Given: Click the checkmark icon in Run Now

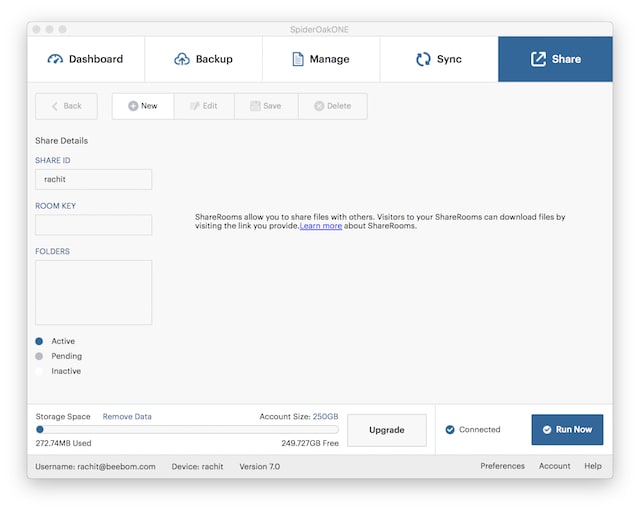Looking at the screenshot, I should point(547,430).
